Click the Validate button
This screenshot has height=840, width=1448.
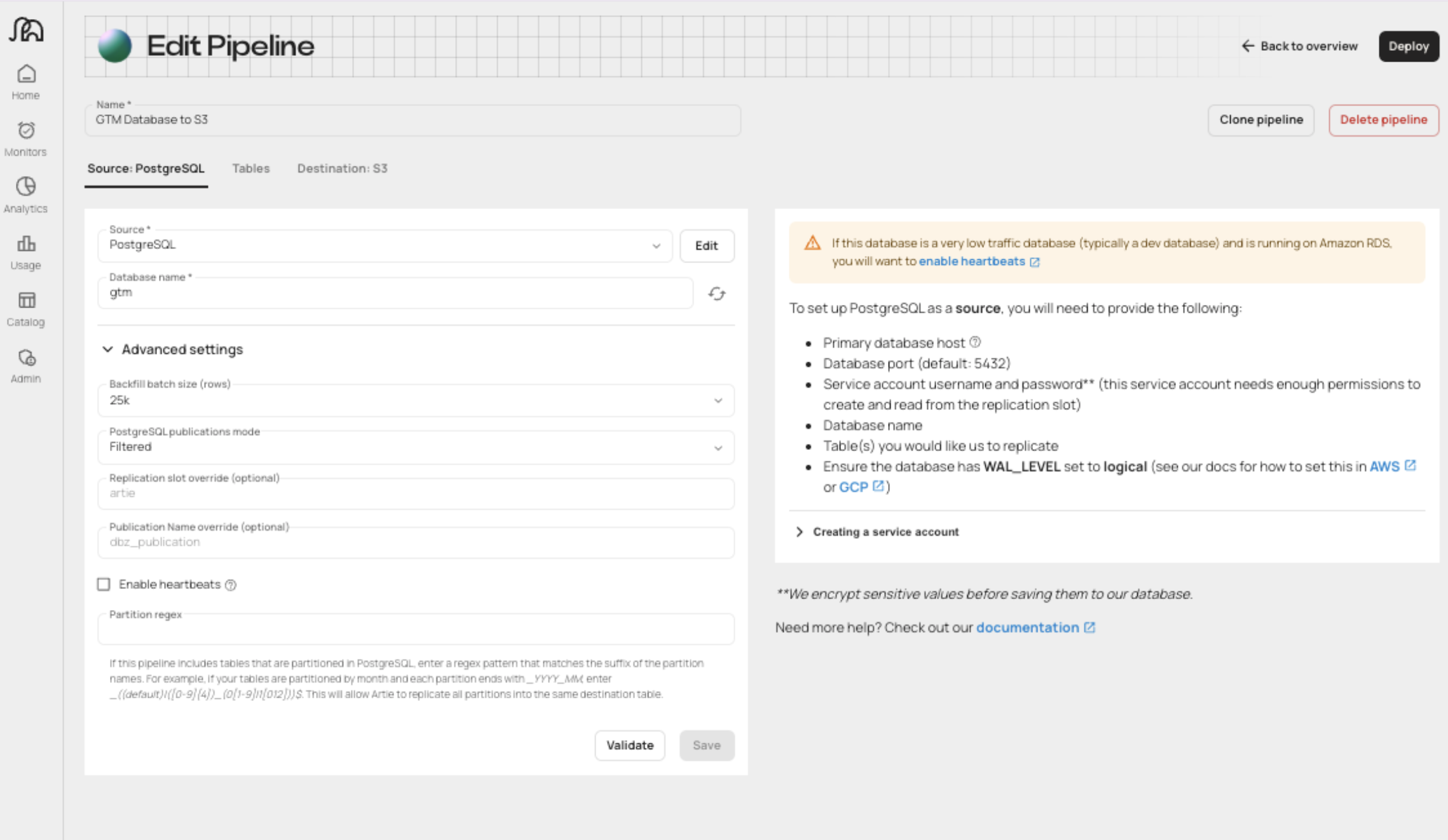click(x=629, y=745)
